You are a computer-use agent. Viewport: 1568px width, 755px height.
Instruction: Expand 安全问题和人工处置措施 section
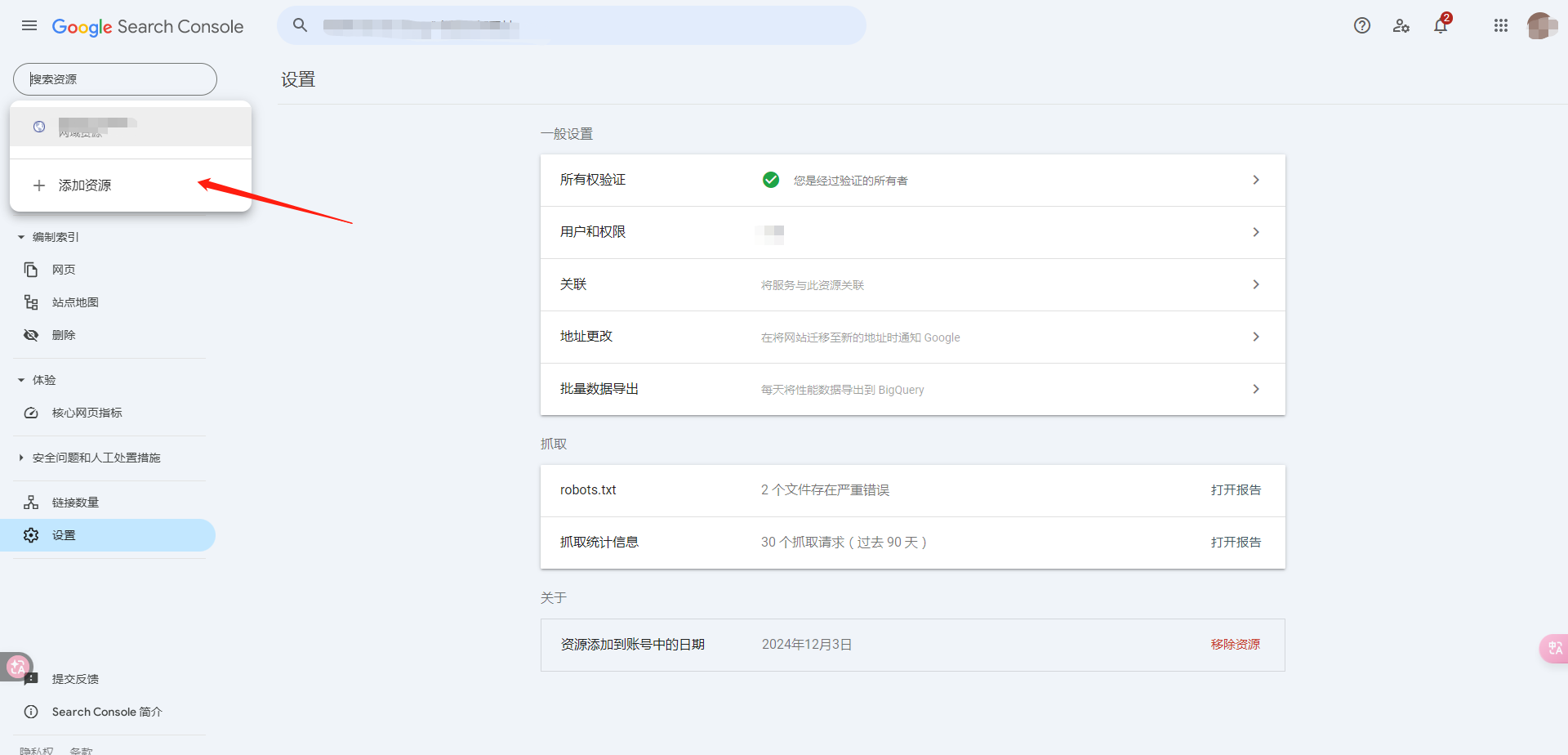[x=21, y=458]
